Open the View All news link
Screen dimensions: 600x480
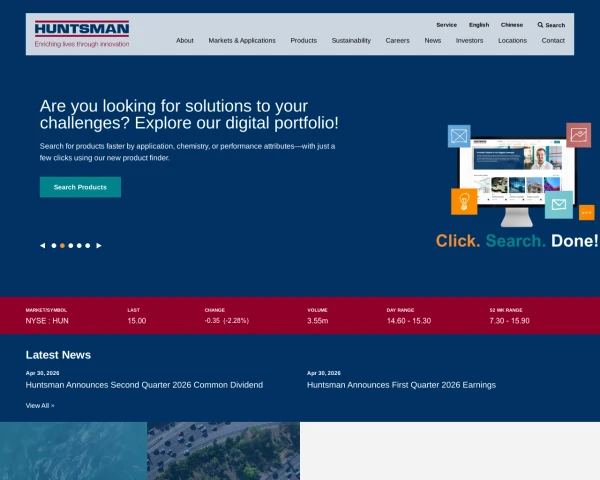point(40,406)
